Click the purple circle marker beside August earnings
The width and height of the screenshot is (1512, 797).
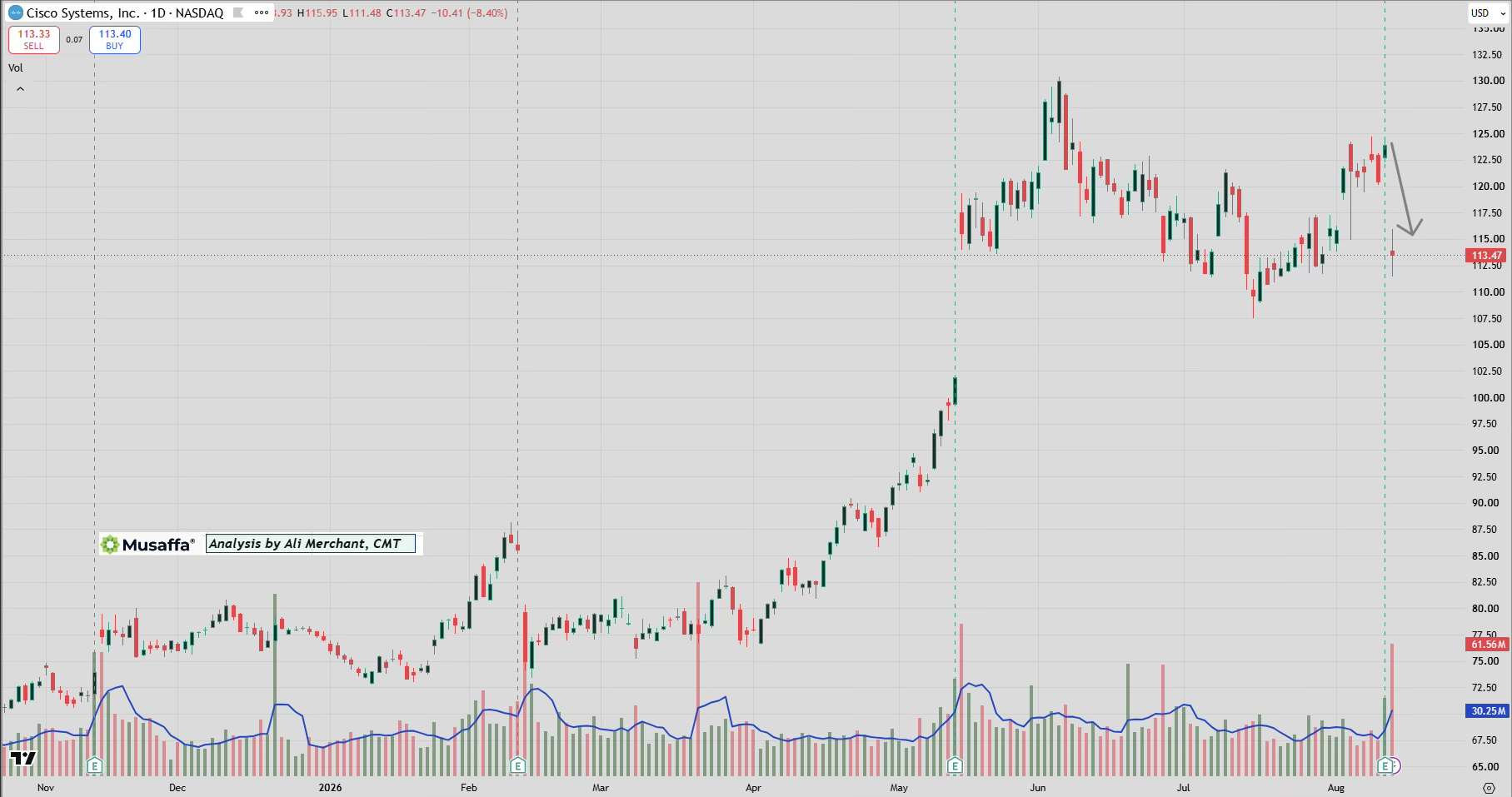(1395, 765)
